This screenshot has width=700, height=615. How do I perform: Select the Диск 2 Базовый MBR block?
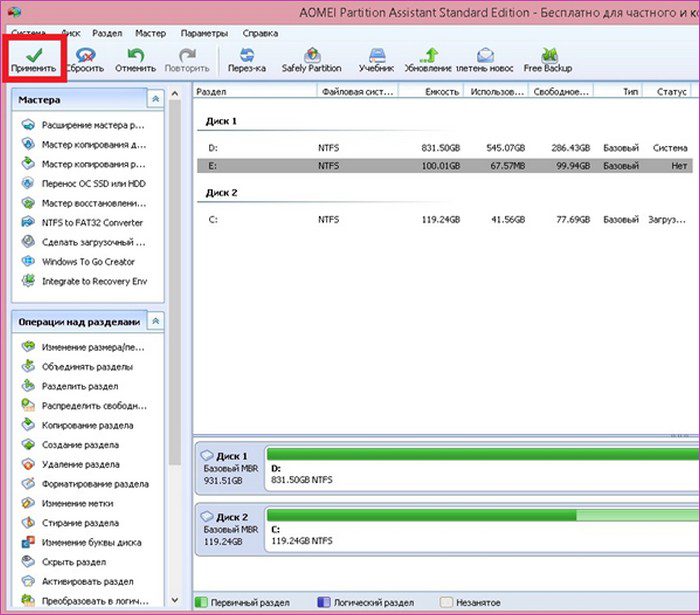230,529
